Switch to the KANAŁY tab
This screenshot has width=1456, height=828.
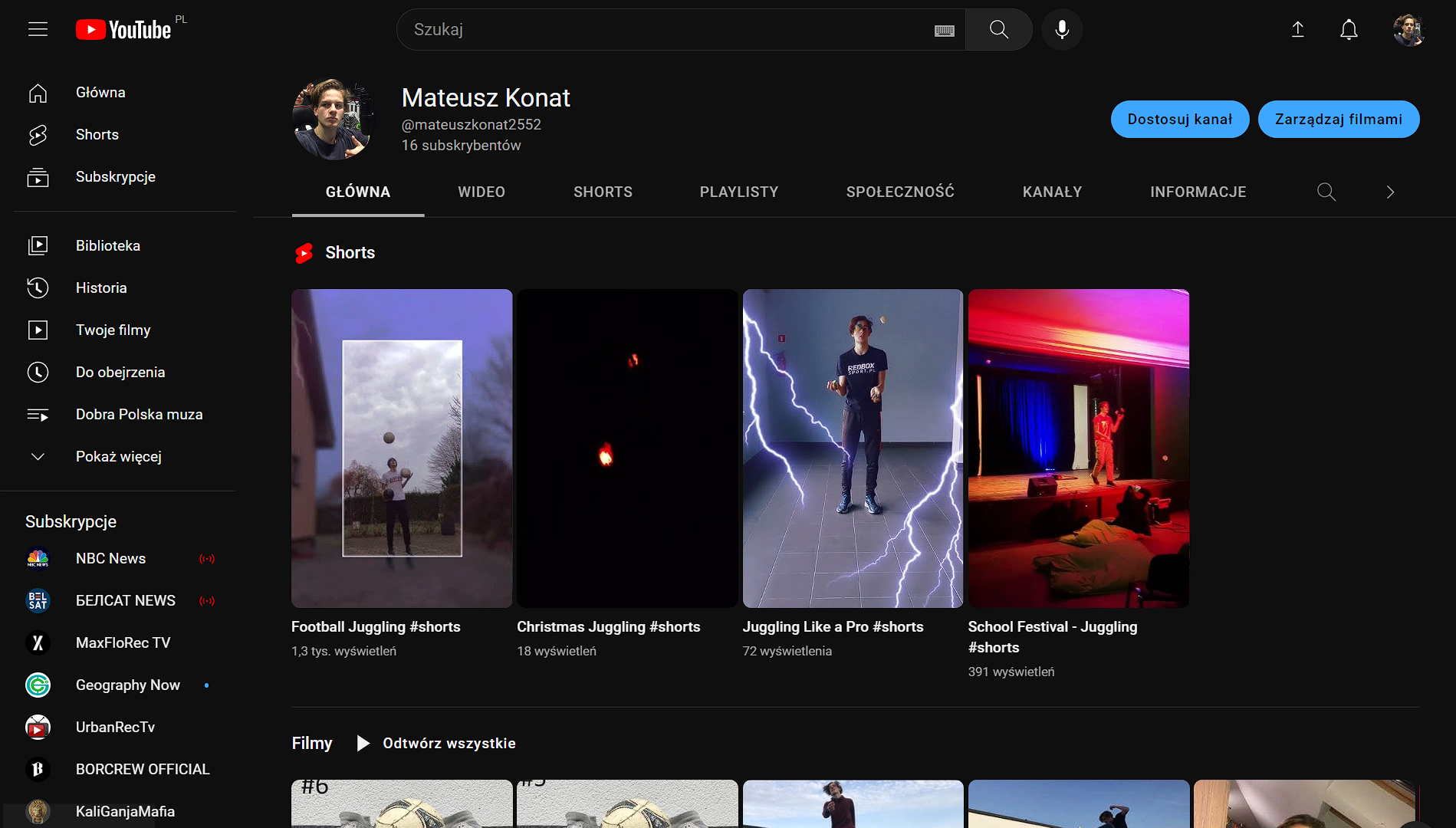tap(1052, 192)
